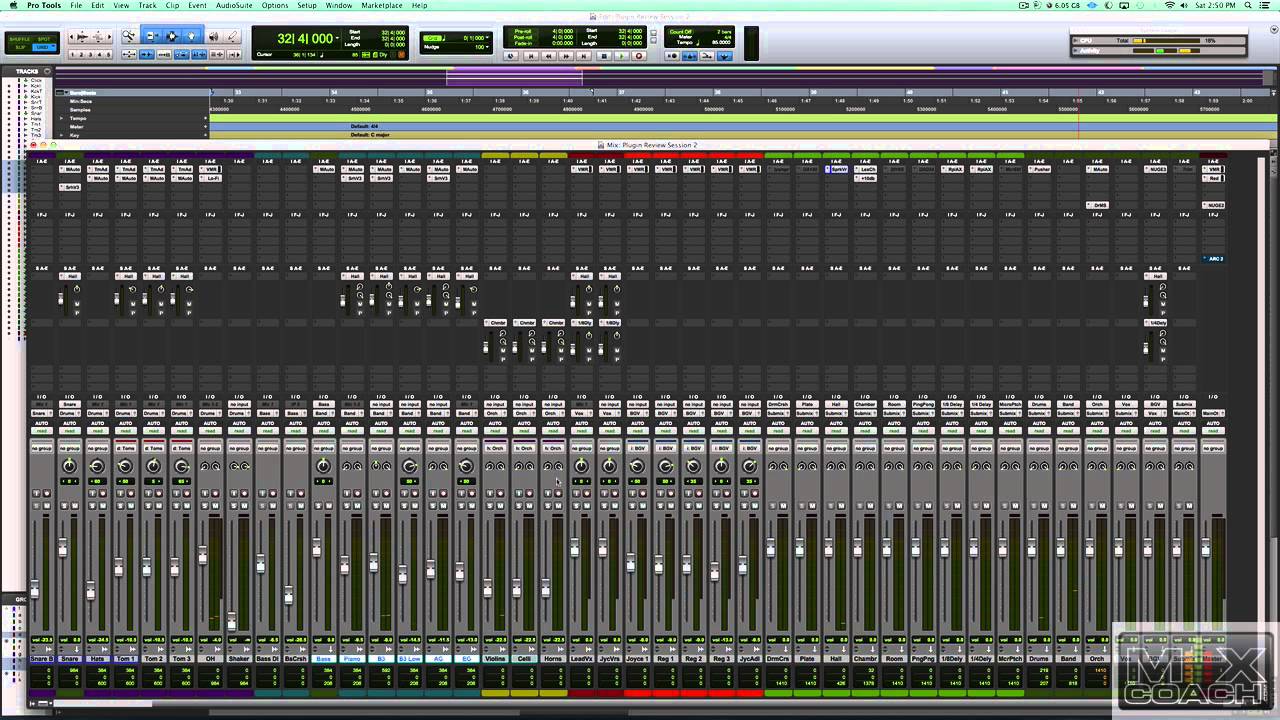
Task: Click the red Record transport button
Action: coord(639,56)
